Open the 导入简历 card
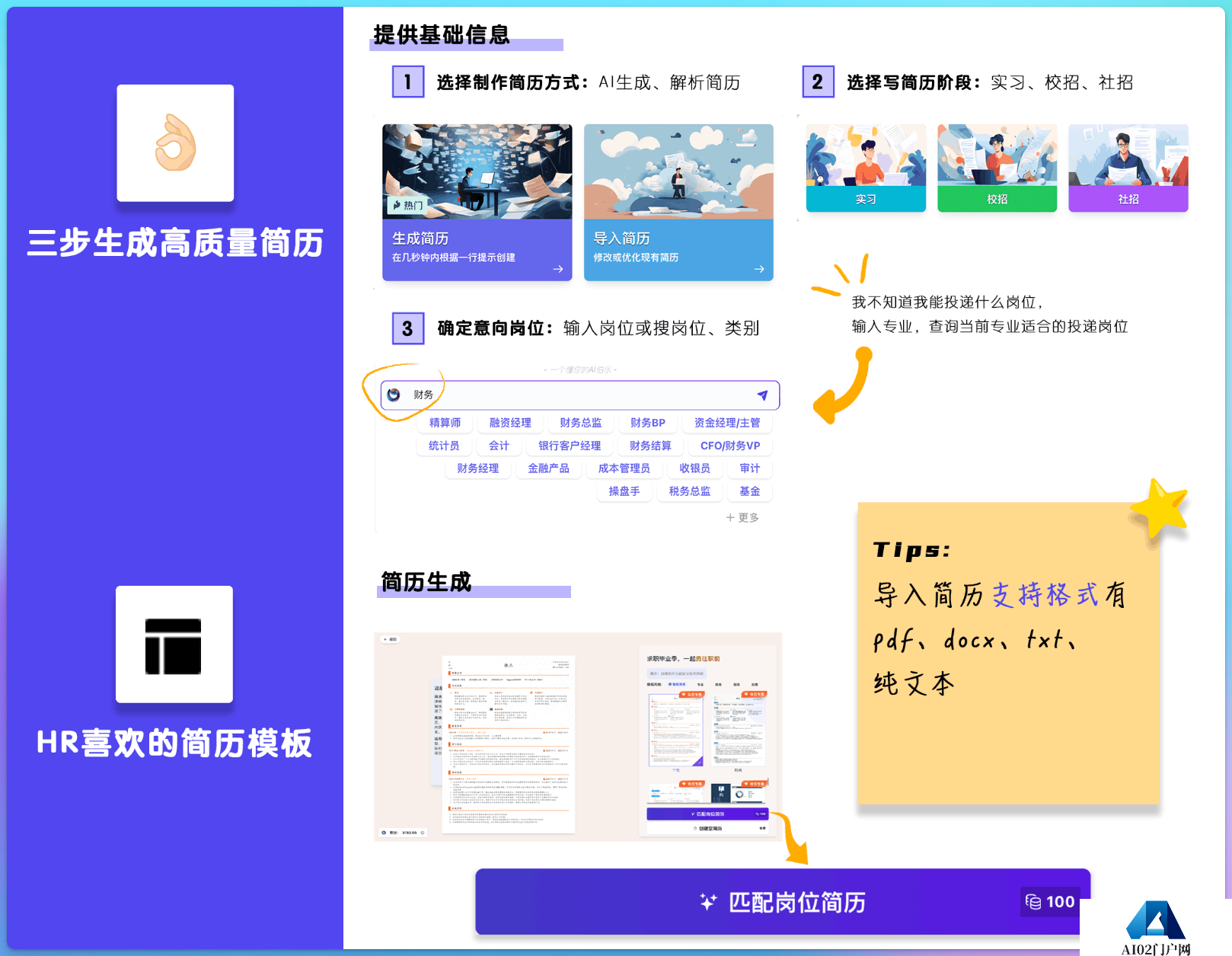1232x956 pixels. pos(678,203)
